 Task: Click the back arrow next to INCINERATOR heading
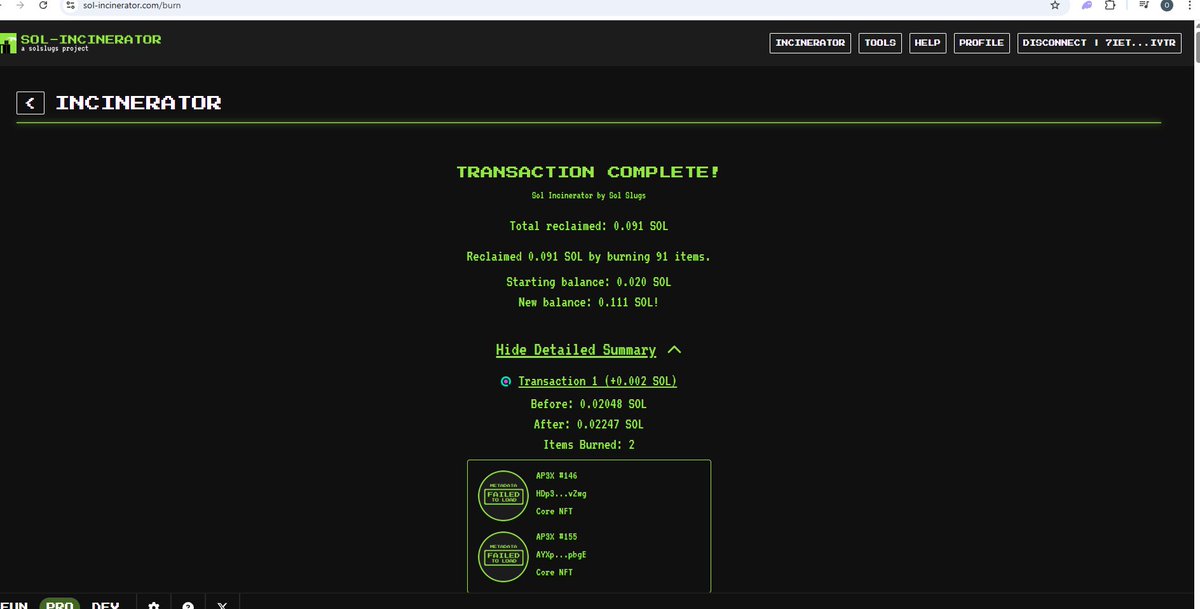pyautogui.click(x=30, y=103)
